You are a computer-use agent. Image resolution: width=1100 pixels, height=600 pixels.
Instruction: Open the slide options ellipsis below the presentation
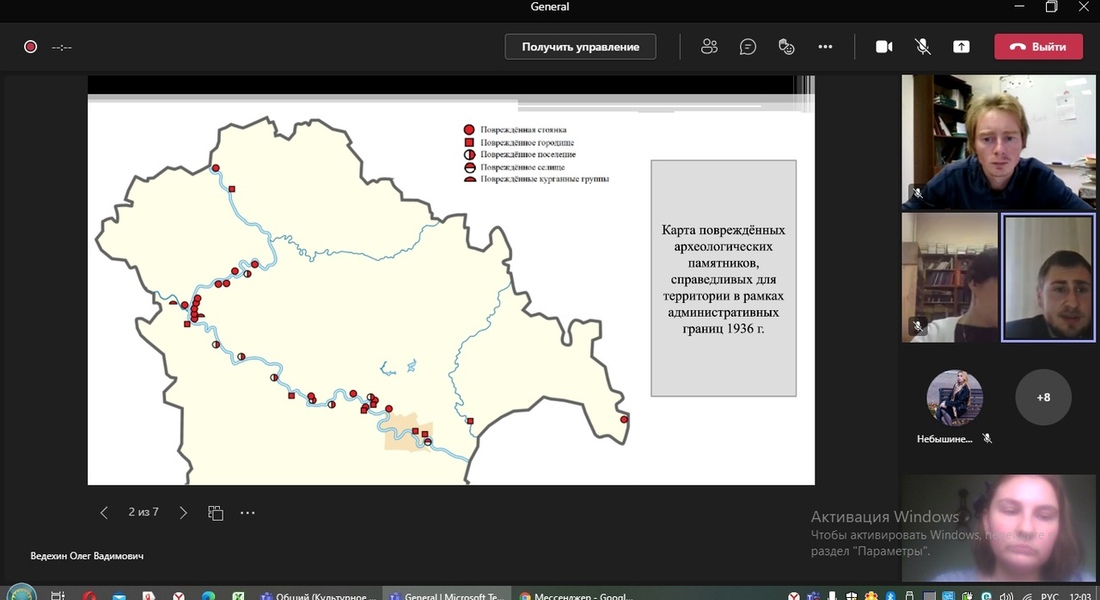(248, 513)
